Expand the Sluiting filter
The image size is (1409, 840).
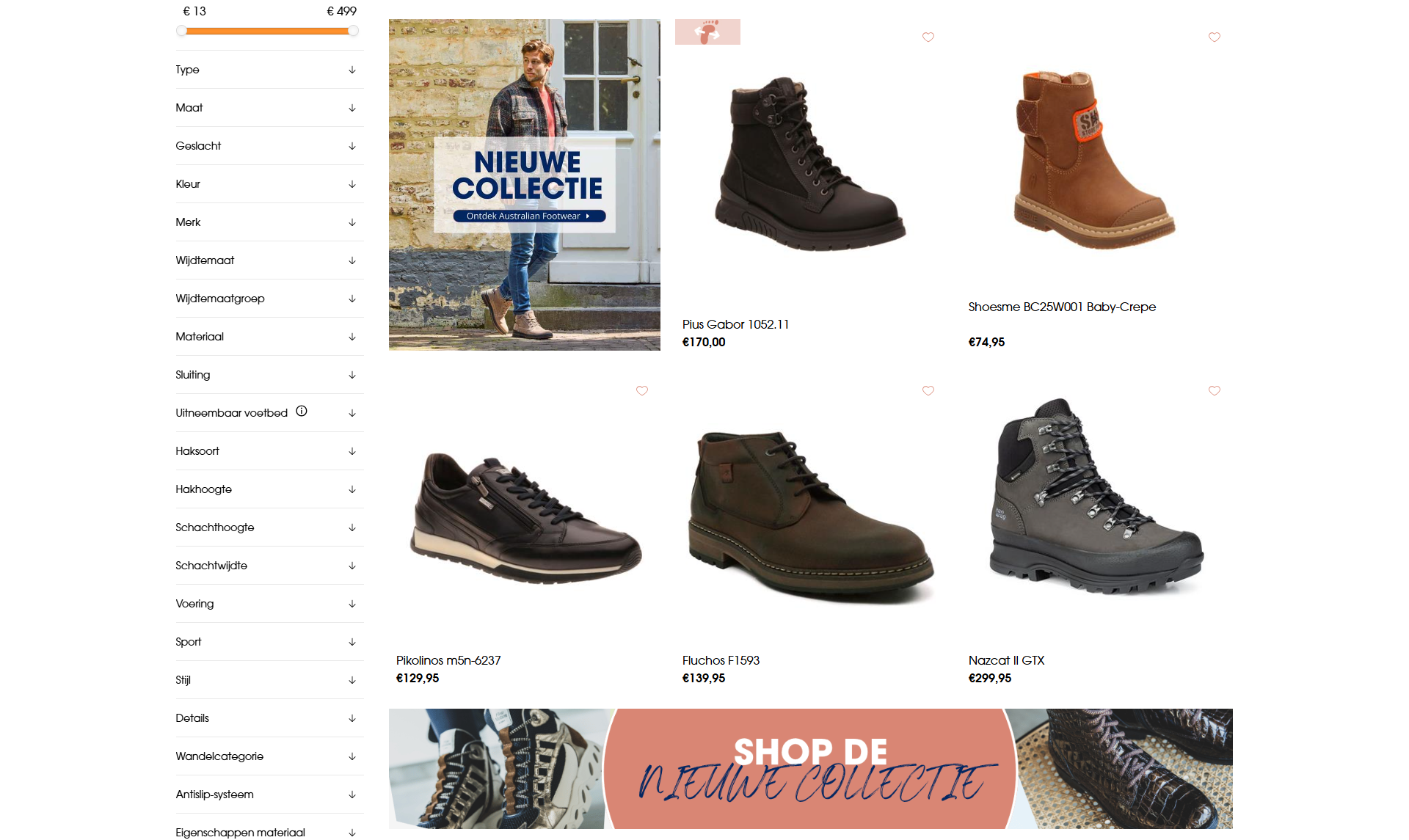tap(269, 375)
